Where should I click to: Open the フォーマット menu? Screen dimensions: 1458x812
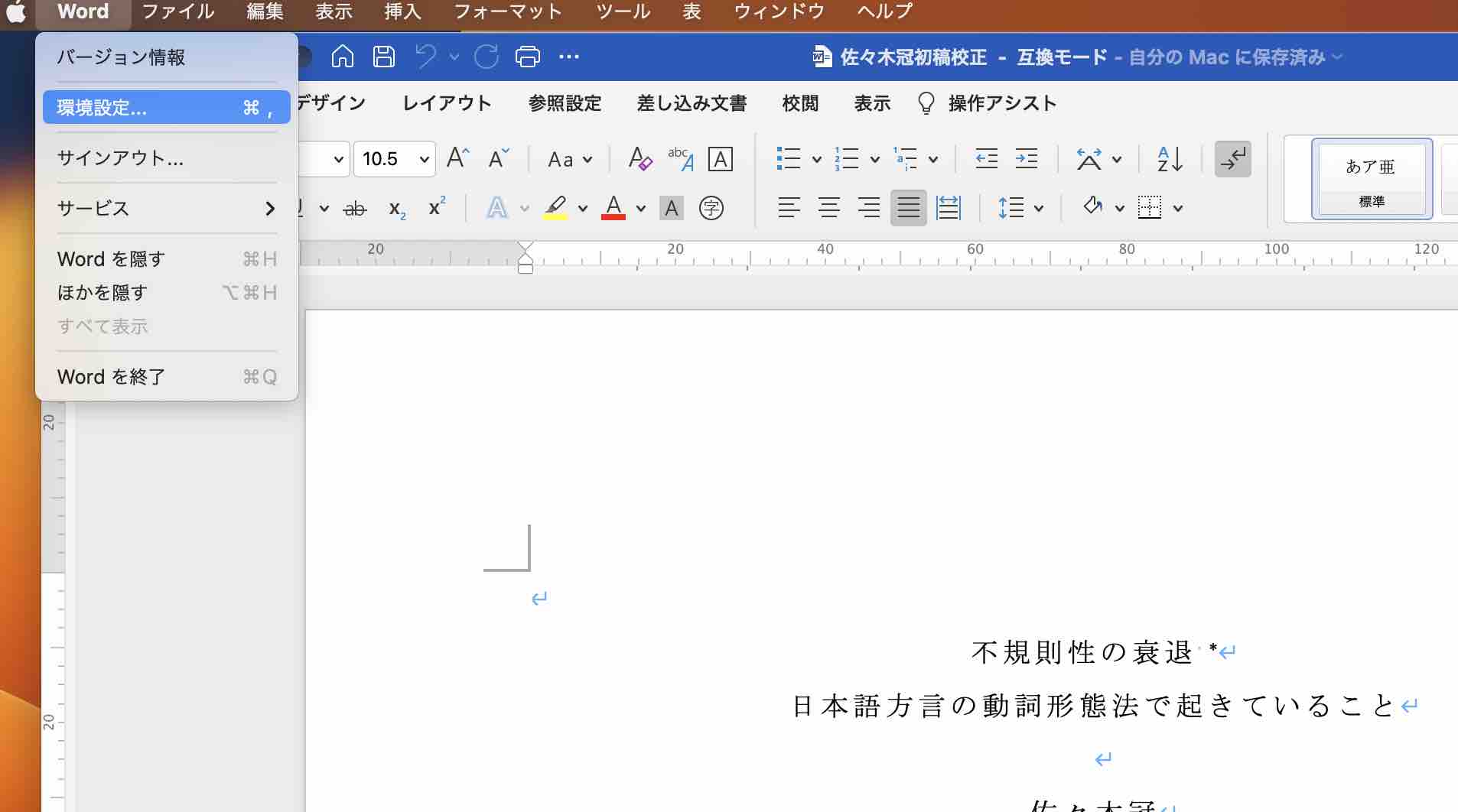tap(508, 11)
